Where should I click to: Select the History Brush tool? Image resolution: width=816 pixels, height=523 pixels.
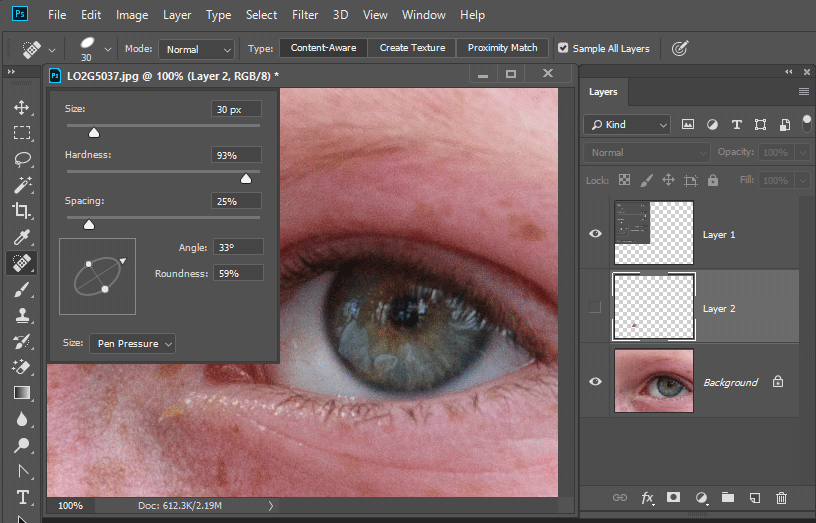pos(22,341)
